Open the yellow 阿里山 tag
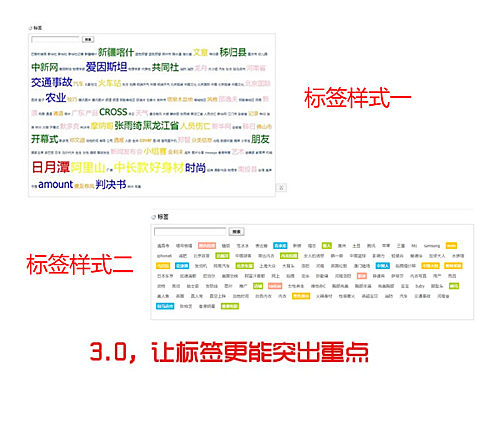The height and width of the screenshot is (429, 500). pos(88,168)
